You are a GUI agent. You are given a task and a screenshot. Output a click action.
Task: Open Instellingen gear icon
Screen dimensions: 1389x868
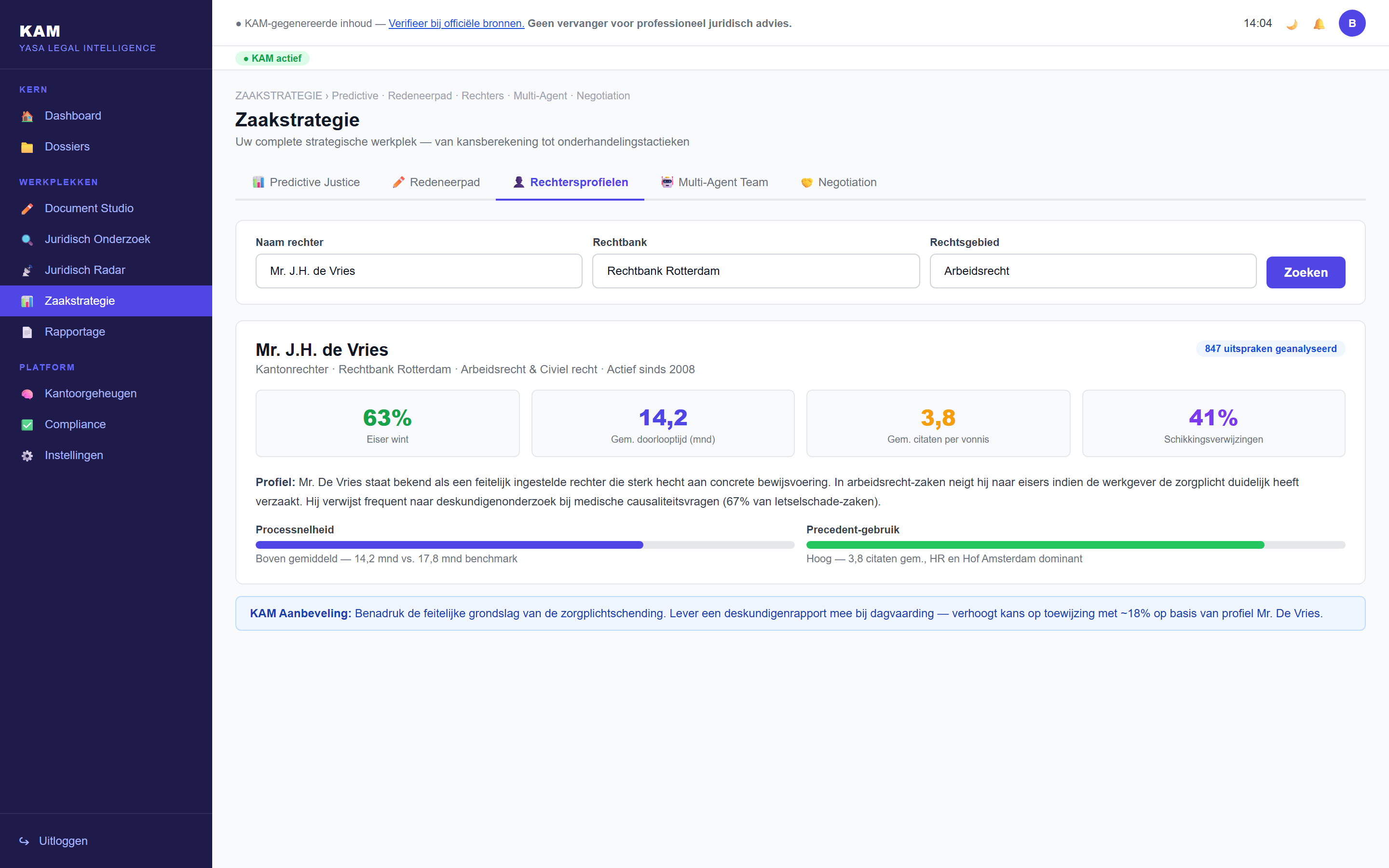(27, 456)
